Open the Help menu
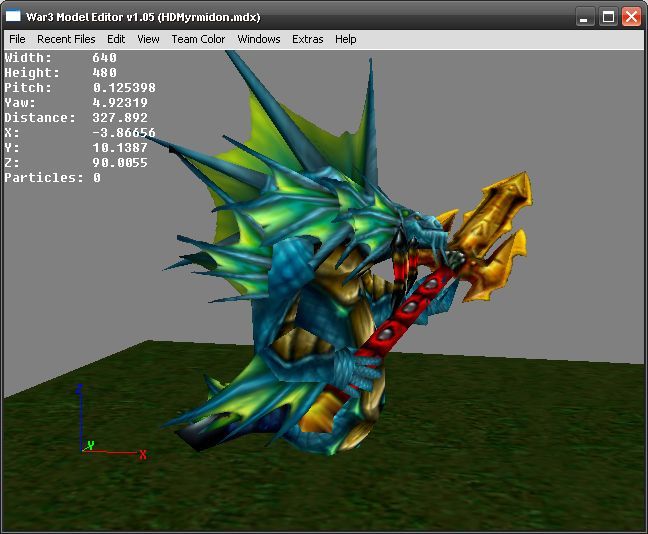This screenshot has width=648, height=534. [x=345, y=39]
